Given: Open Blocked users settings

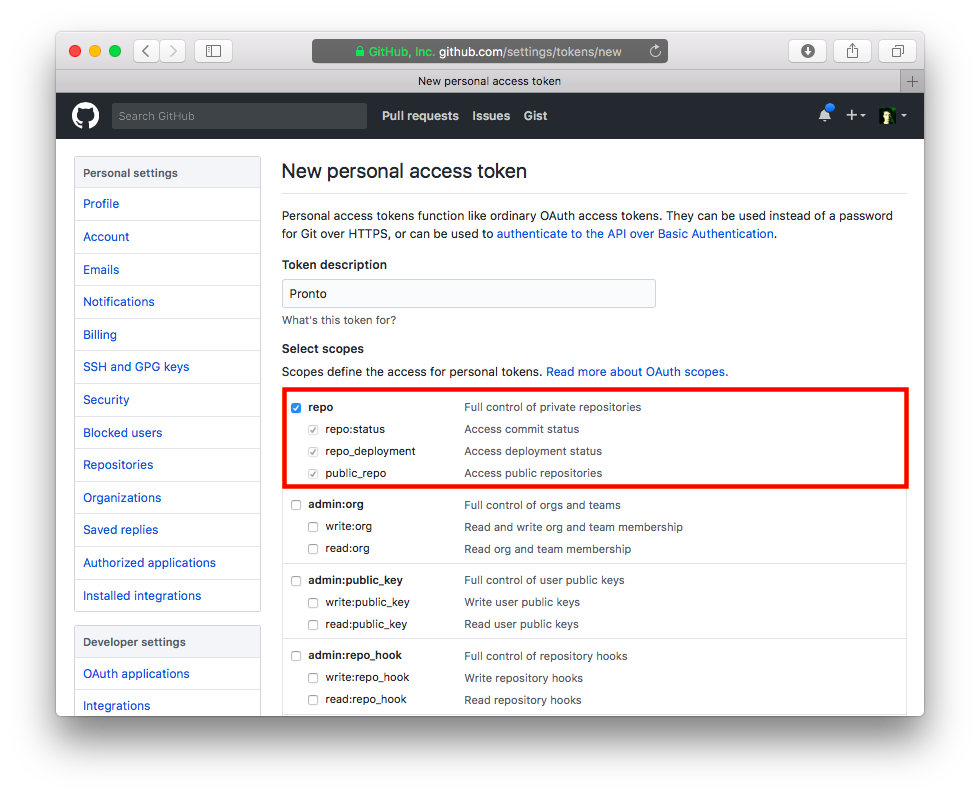Looking at the screenshot, I should [x=122, y=433].
